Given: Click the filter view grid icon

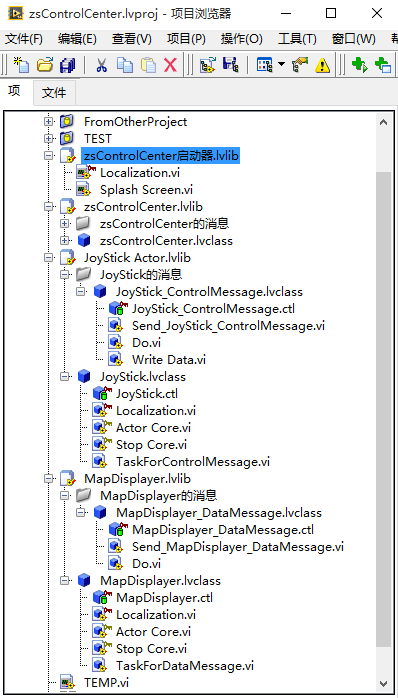Looking at the screenshot, I should pyautogui.click(x=264, y=65).
